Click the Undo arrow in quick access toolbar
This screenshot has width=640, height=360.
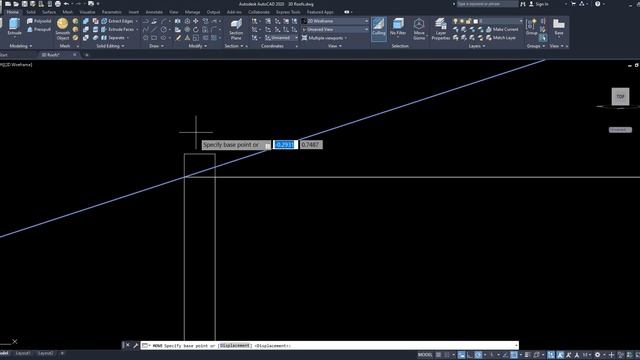pyautogui.click(x=66, y=4)
